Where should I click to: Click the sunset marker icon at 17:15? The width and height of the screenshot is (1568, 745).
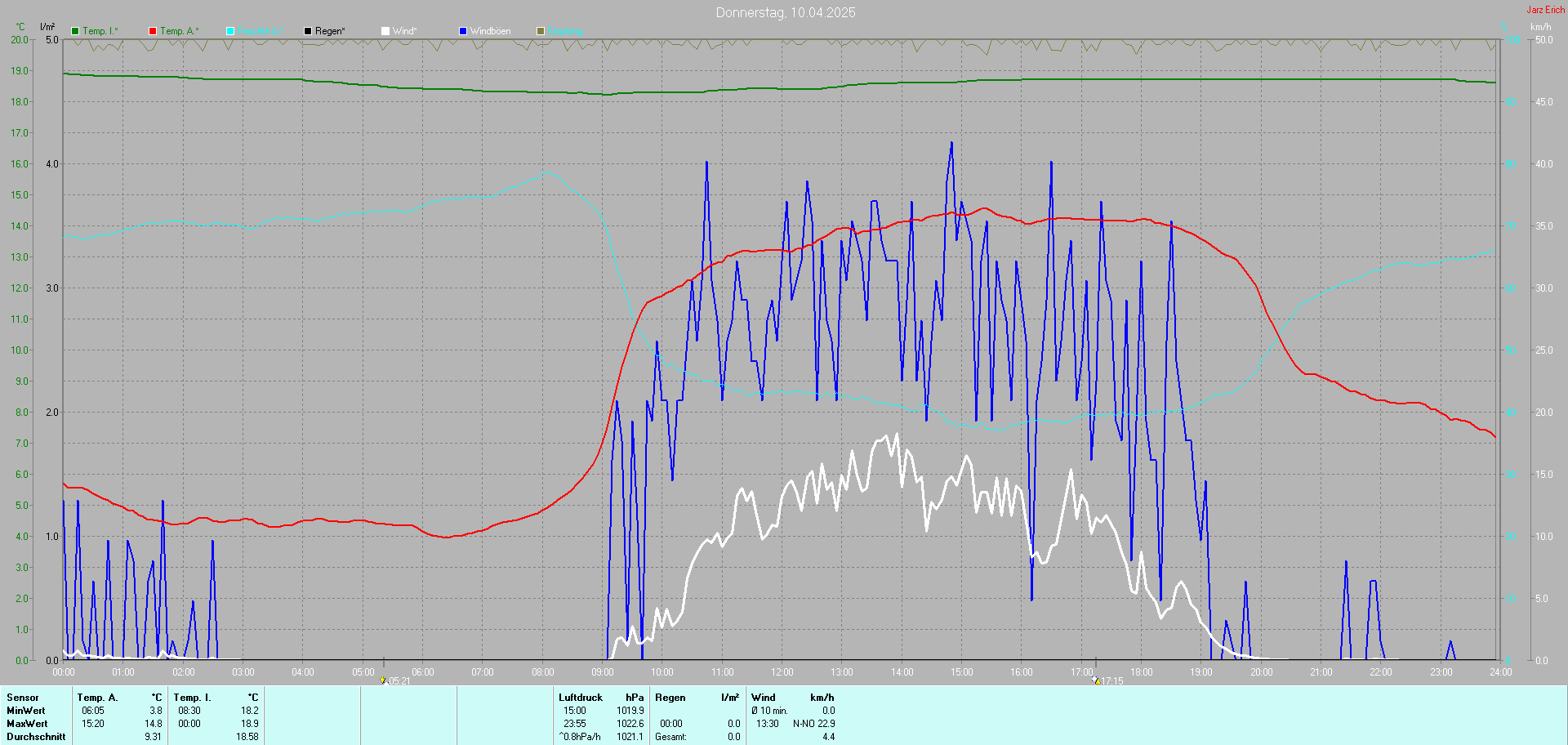tap(1096, 680)
